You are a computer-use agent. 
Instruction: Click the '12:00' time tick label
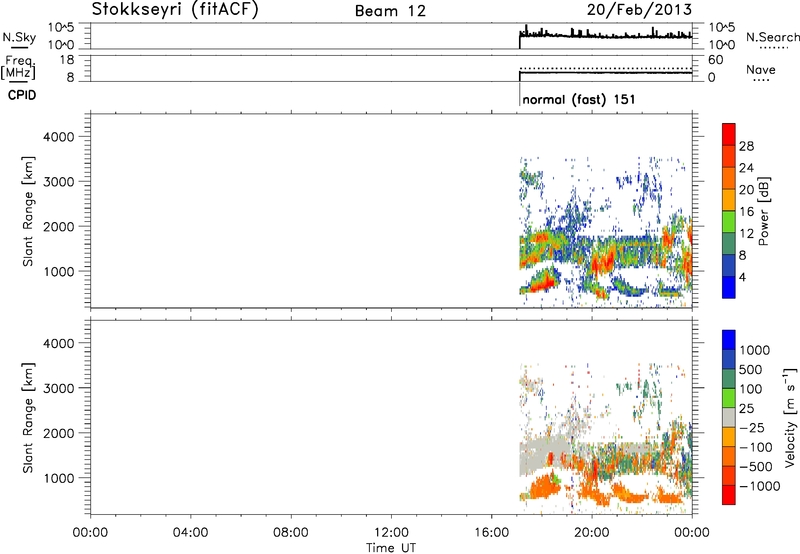pos(391,533)
